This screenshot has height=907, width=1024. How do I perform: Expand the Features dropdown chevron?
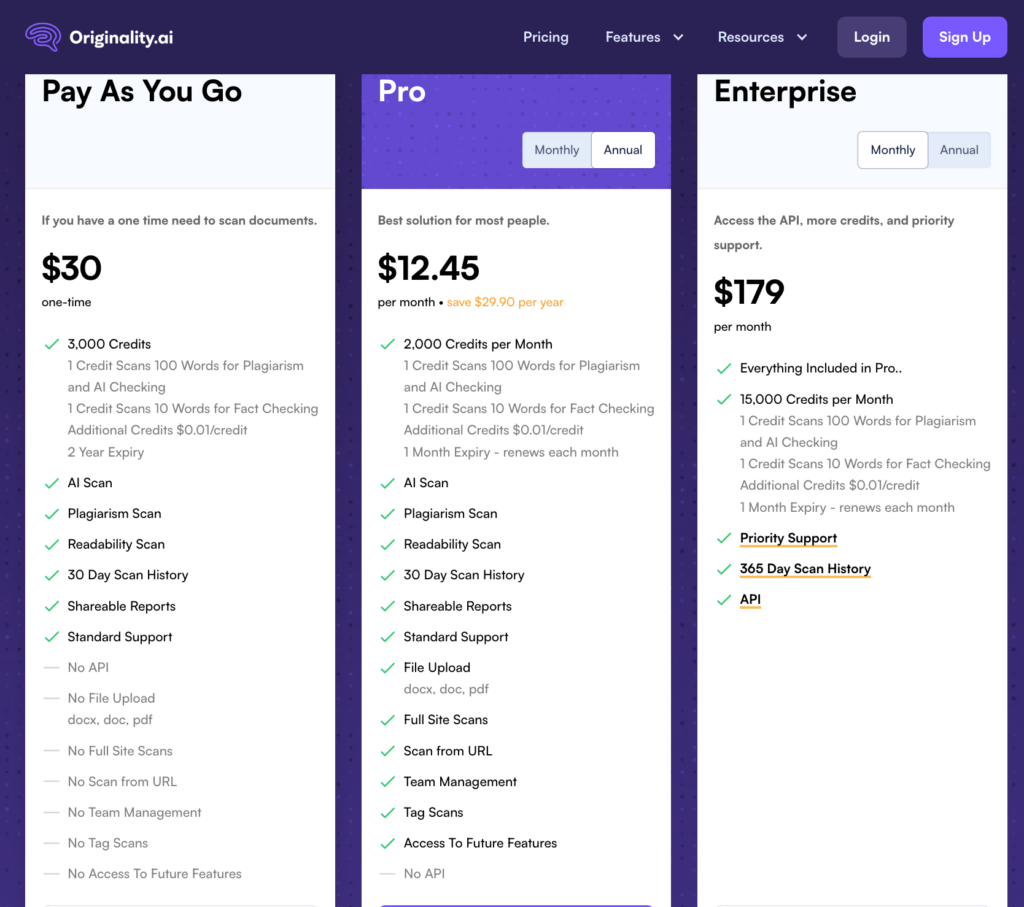coord(678,38)
